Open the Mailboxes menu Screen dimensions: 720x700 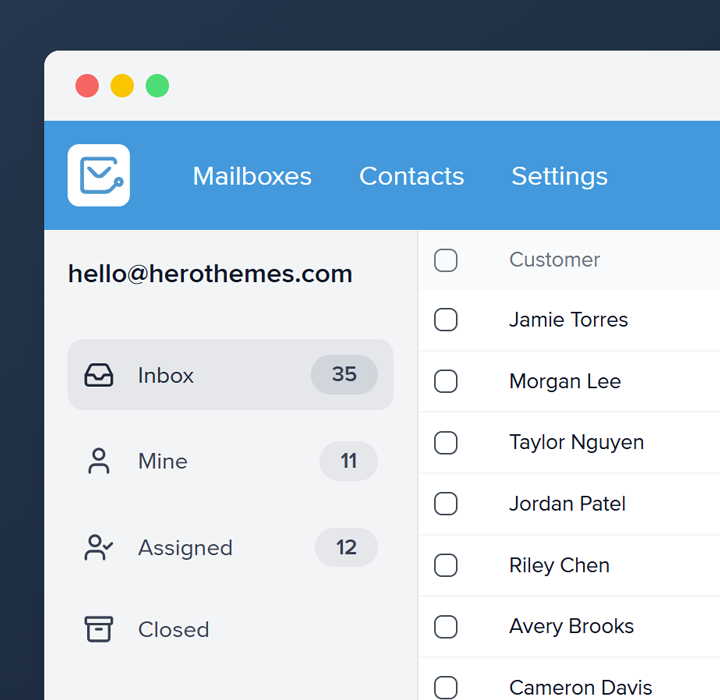pos(252,176)
